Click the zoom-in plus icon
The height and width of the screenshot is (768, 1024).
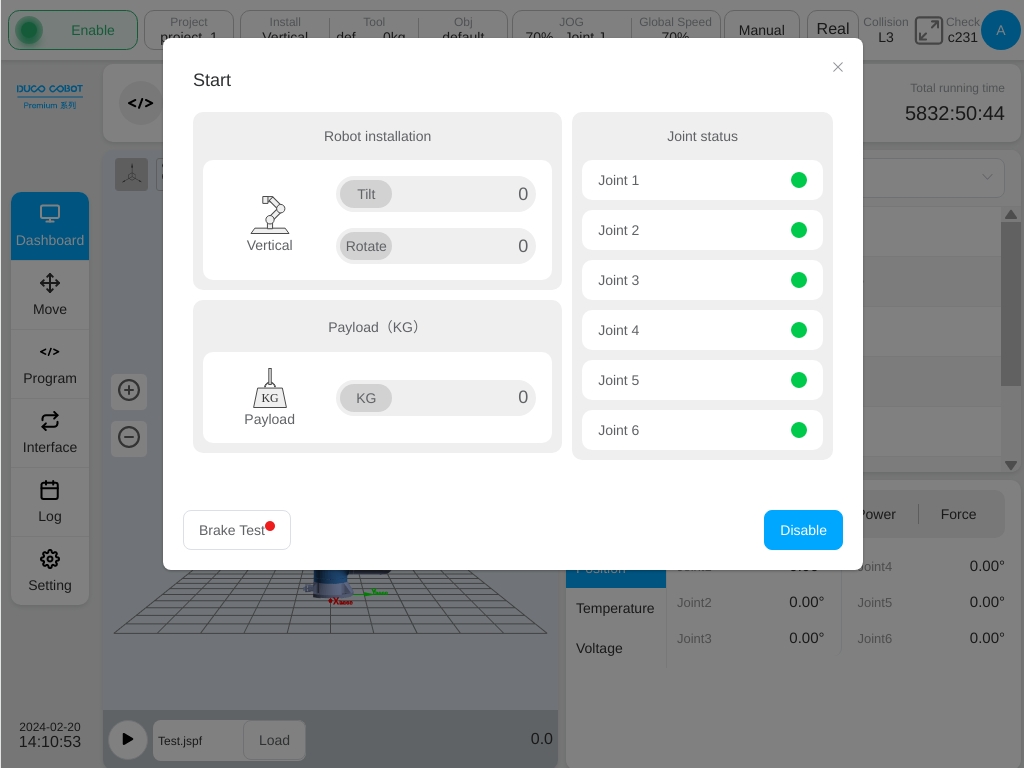[129, 391]
